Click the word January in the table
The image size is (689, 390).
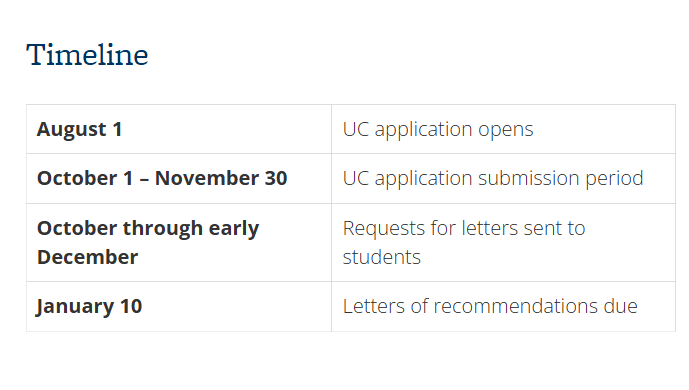[x=75, y=307]
